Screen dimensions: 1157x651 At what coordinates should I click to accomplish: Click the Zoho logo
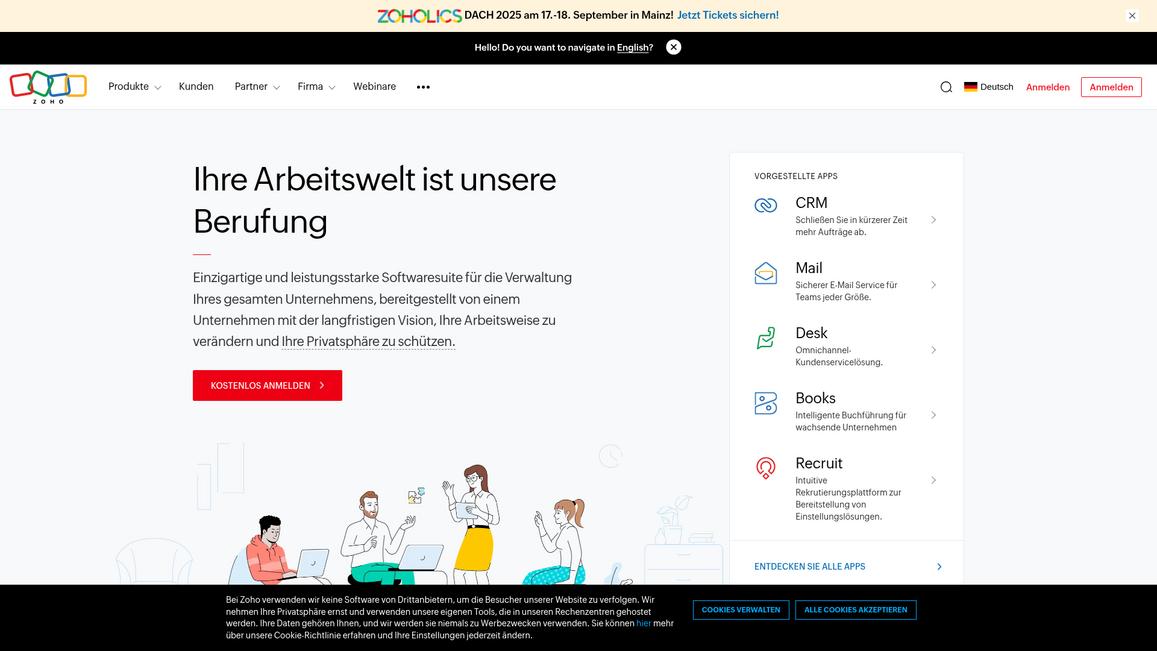coord(48,87)
